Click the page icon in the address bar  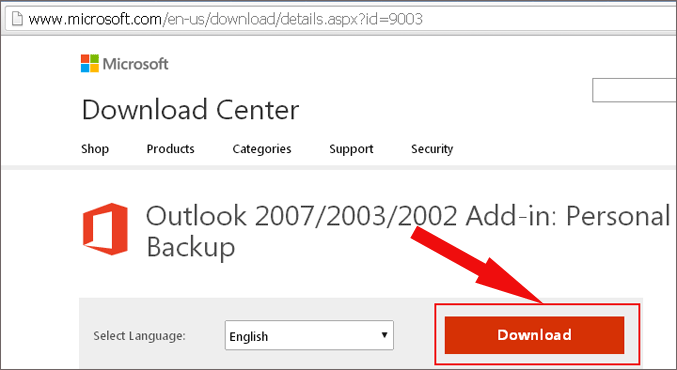[17, 19]
